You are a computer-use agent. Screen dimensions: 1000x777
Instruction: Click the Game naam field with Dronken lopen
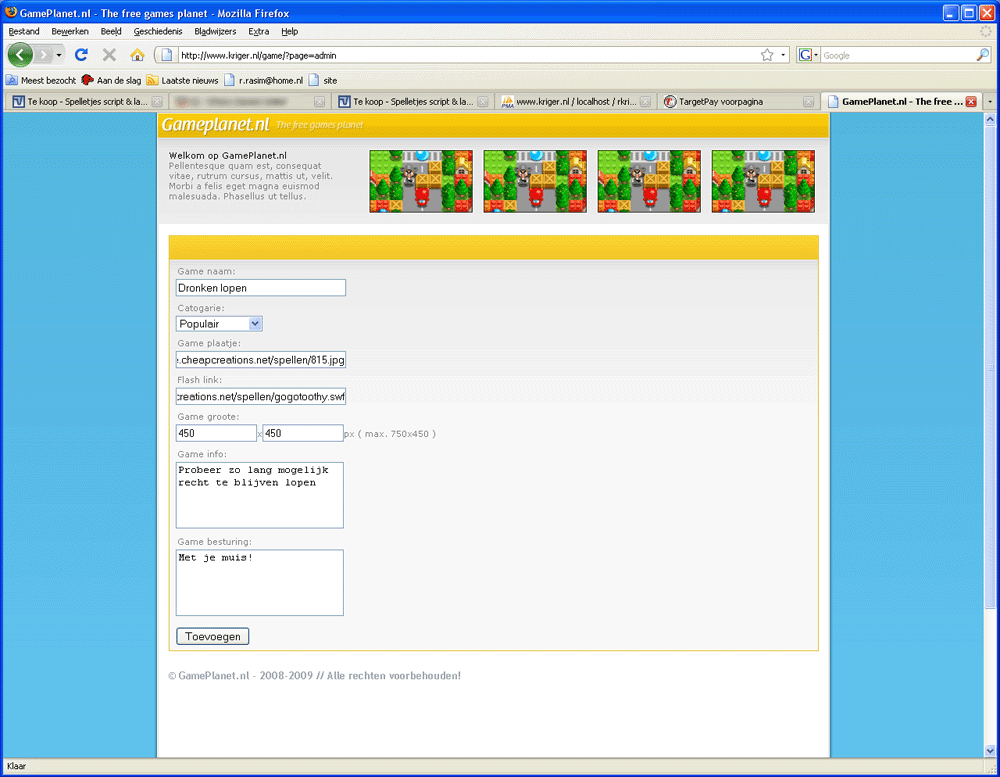pos(261,288)
